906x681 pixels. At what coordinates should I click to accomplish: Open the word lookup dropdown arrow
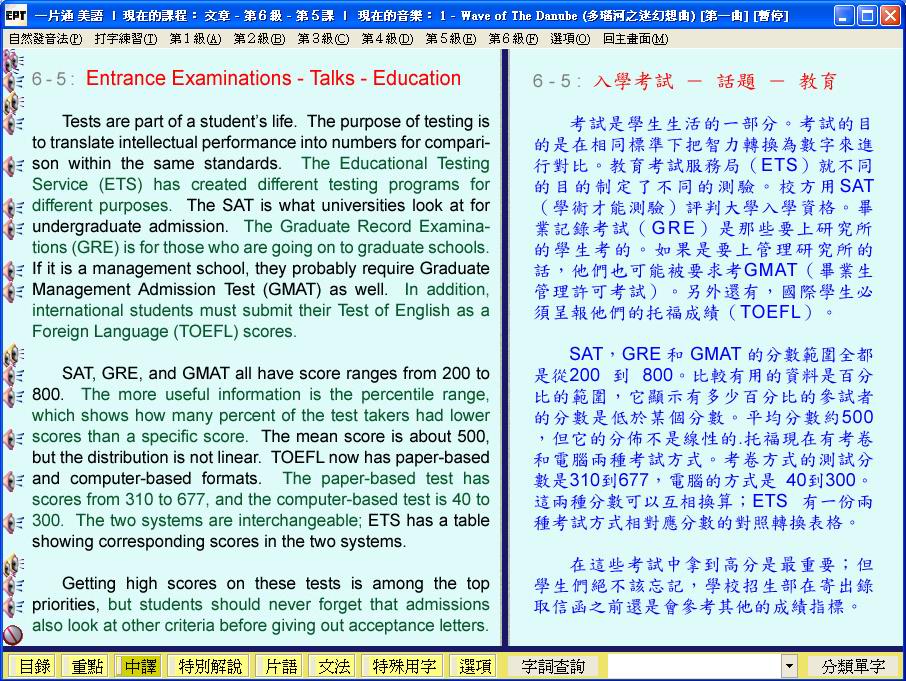click(x=789, y=666)
